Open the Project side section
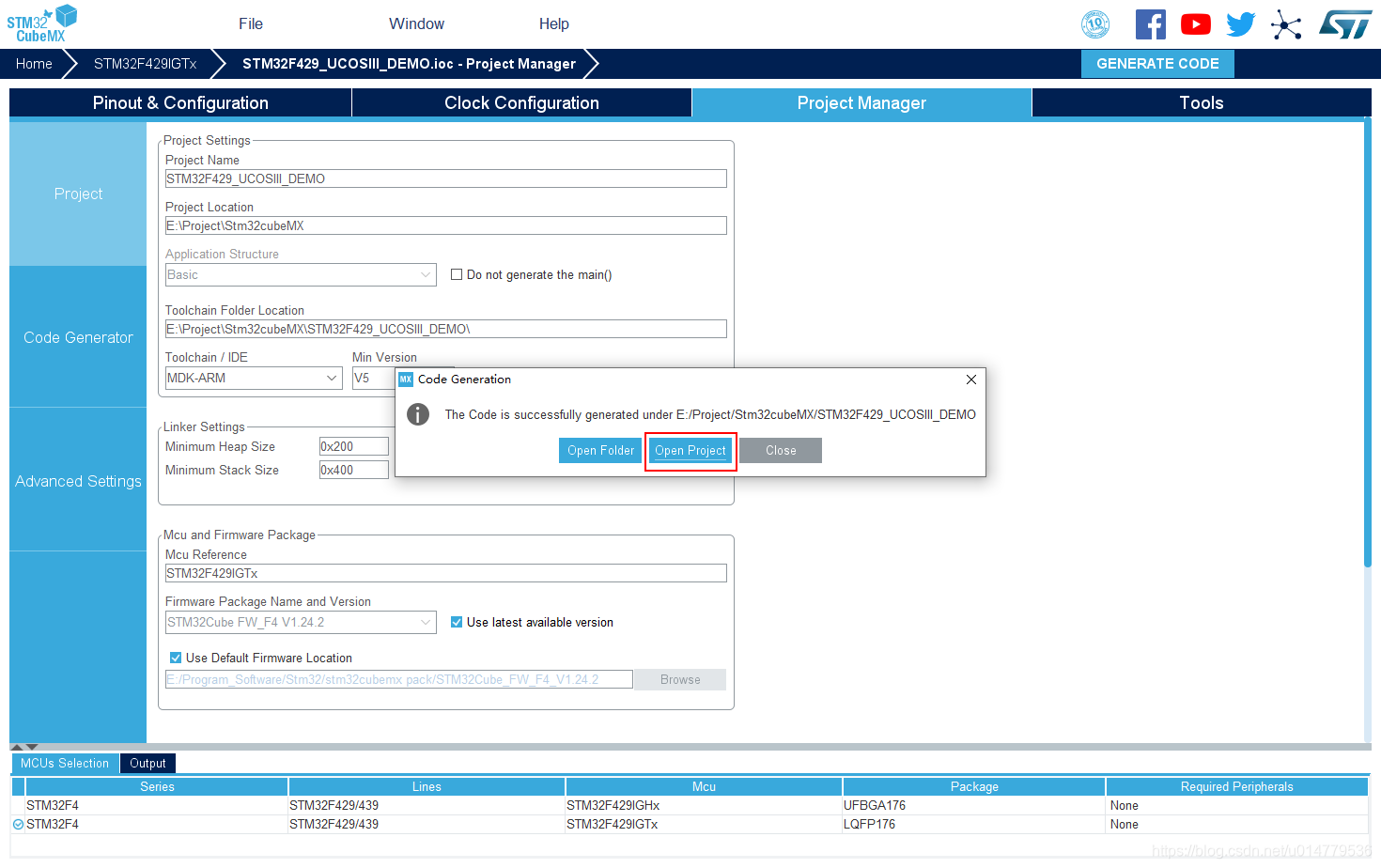Viewport: 1381px width, 868px height. click(78, 194)
